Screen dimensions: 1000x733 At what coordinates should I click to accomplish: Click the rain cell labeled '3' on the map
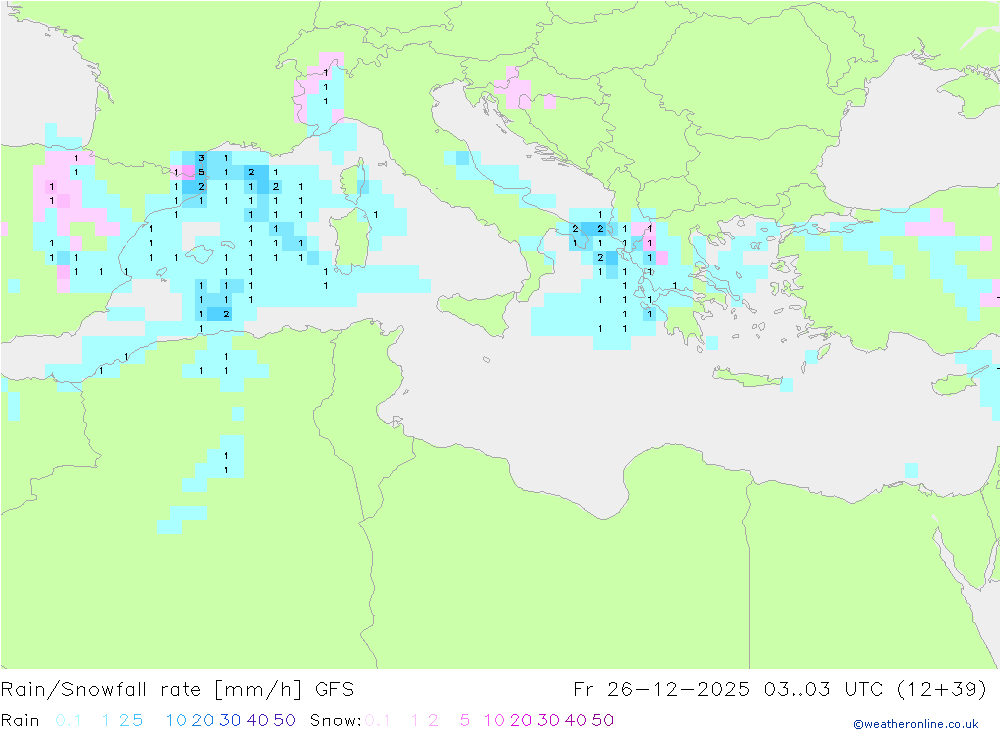(x=201, y=158)
